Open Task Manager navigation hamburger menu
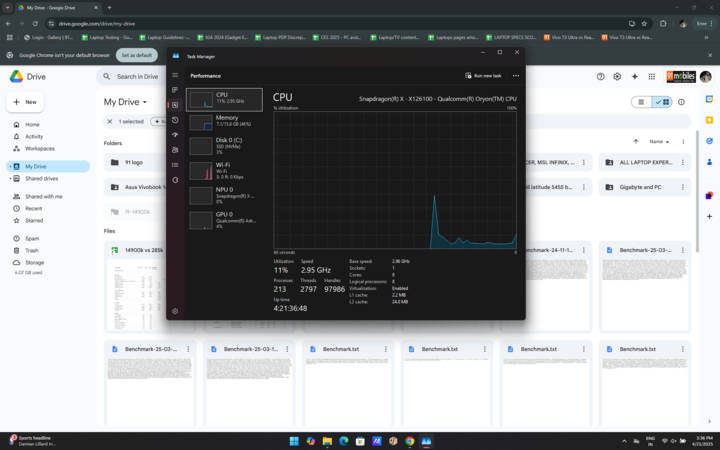Viewport: 720px width, 450px height. pos(175,75)
